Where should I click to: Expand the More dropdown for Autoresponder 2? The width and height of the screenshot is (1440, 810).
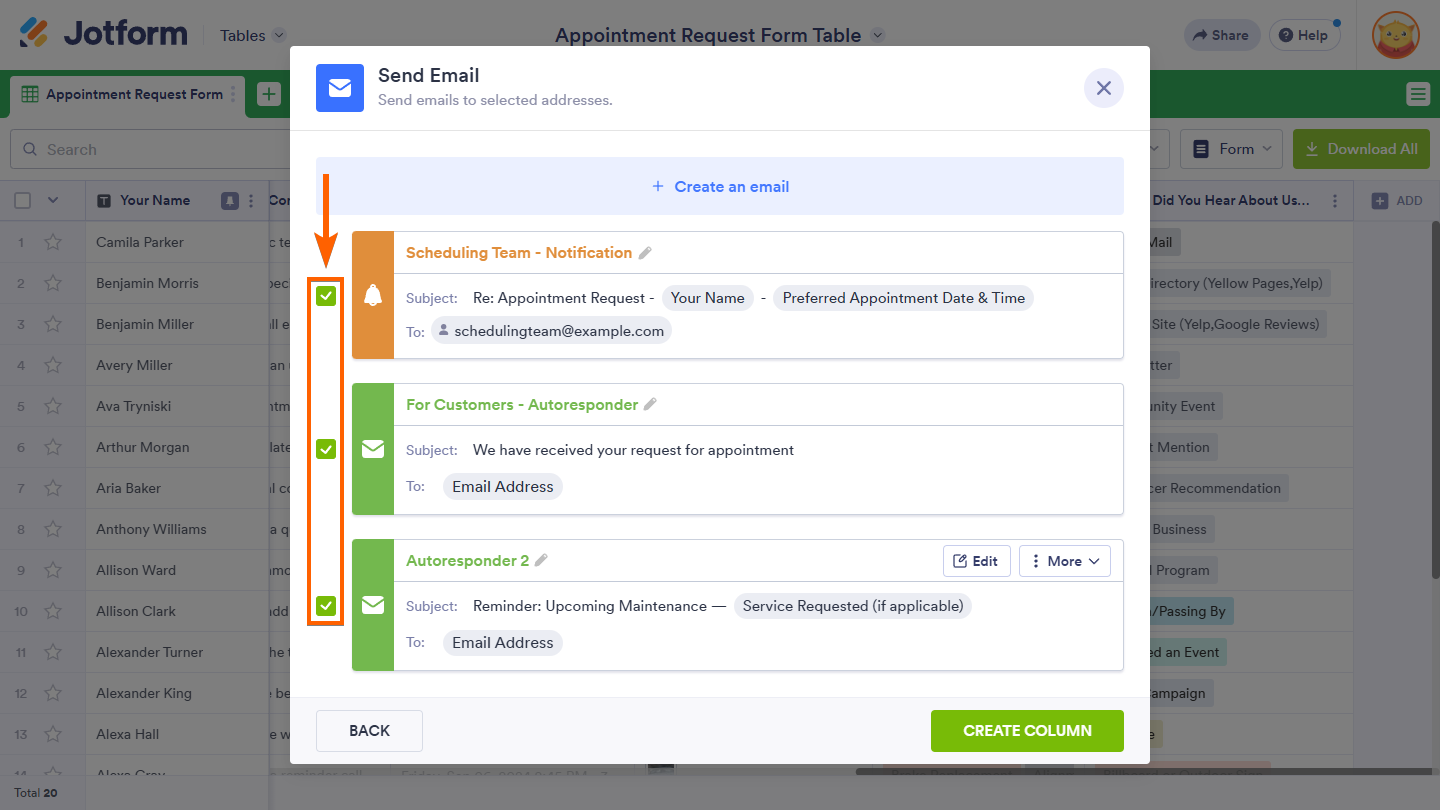(x=1064, y=561)
